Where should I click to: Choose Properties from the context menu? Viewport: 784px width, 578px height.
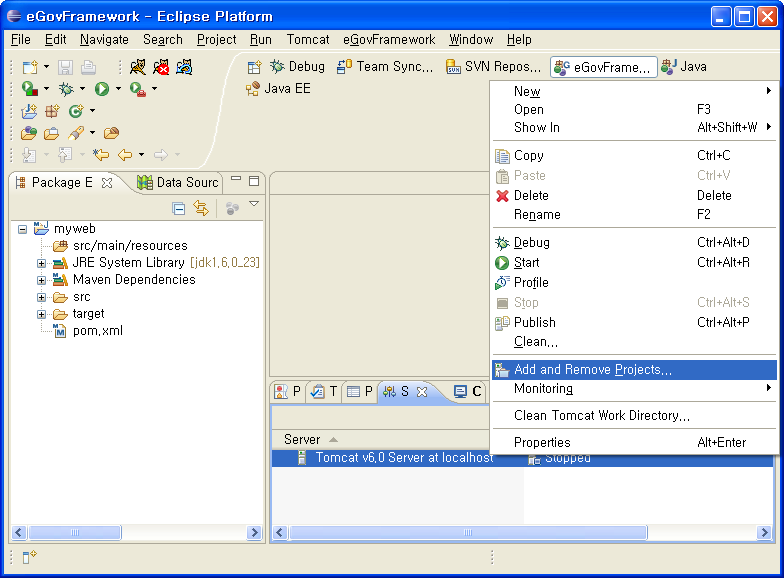(x=634, y=442)
